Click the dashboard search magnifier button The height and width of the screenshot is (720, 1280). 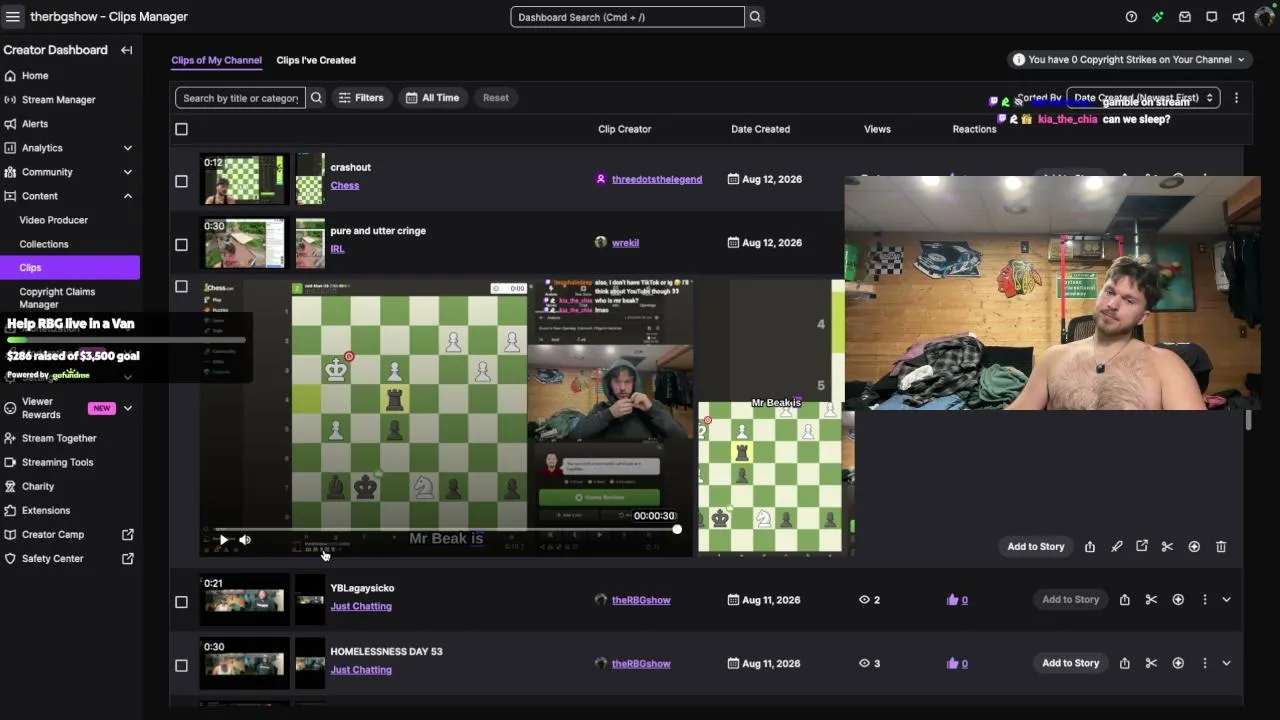coord(755,17)
